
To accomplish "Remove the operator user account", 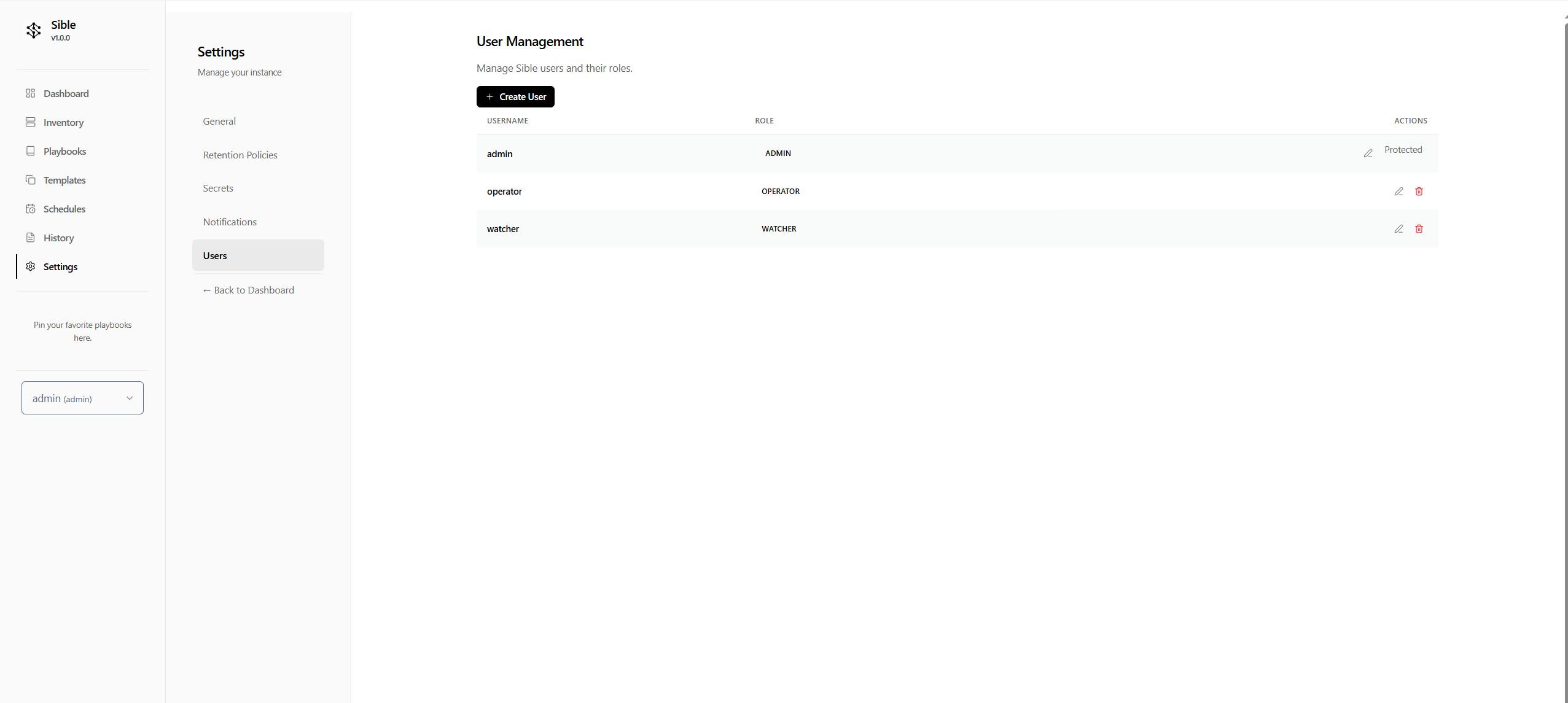I will point(1419,191).
